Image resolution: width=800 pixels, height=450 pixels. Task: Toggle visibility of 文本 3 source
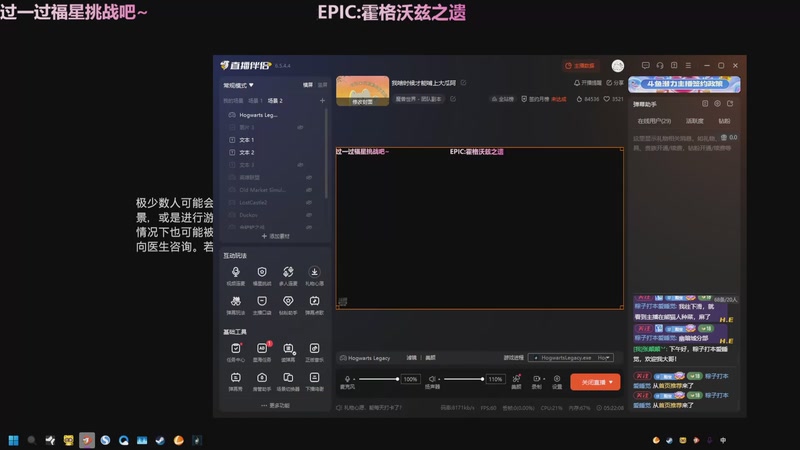click(x=301, y=165)
